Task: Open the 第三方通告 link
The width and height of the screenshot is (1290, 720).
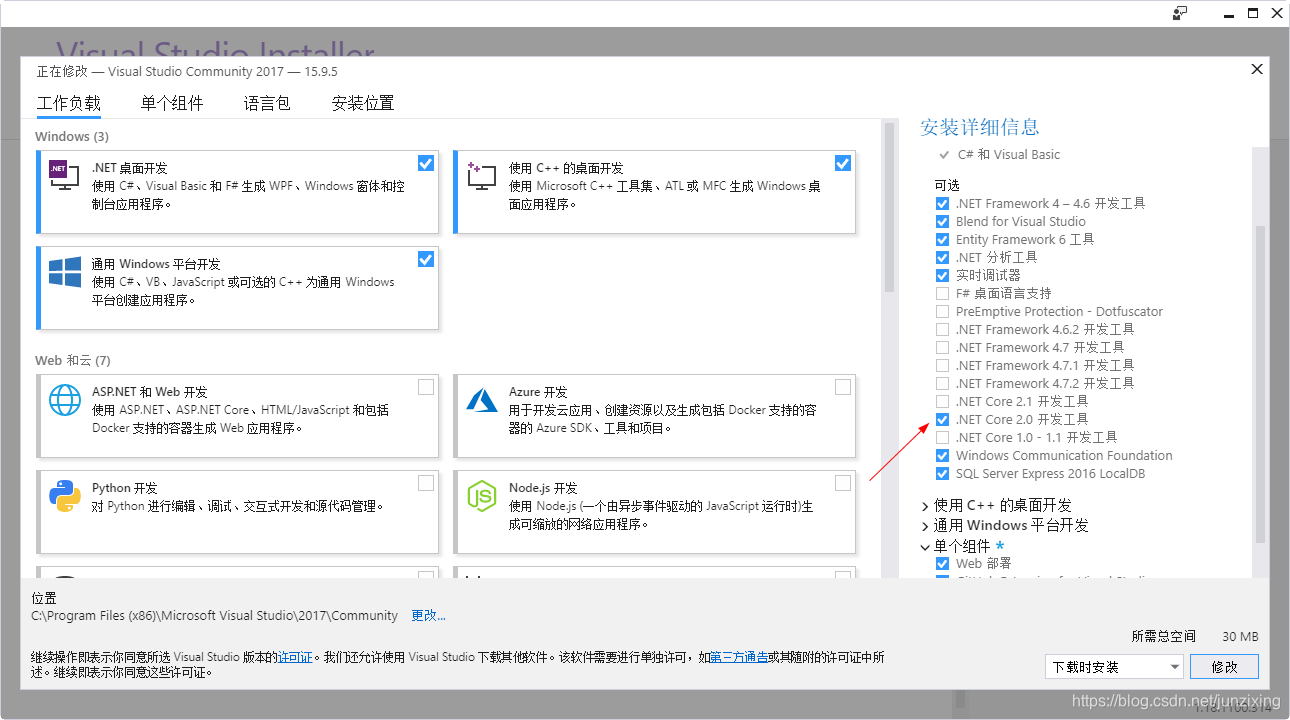Action: click(x=739, y=657)
